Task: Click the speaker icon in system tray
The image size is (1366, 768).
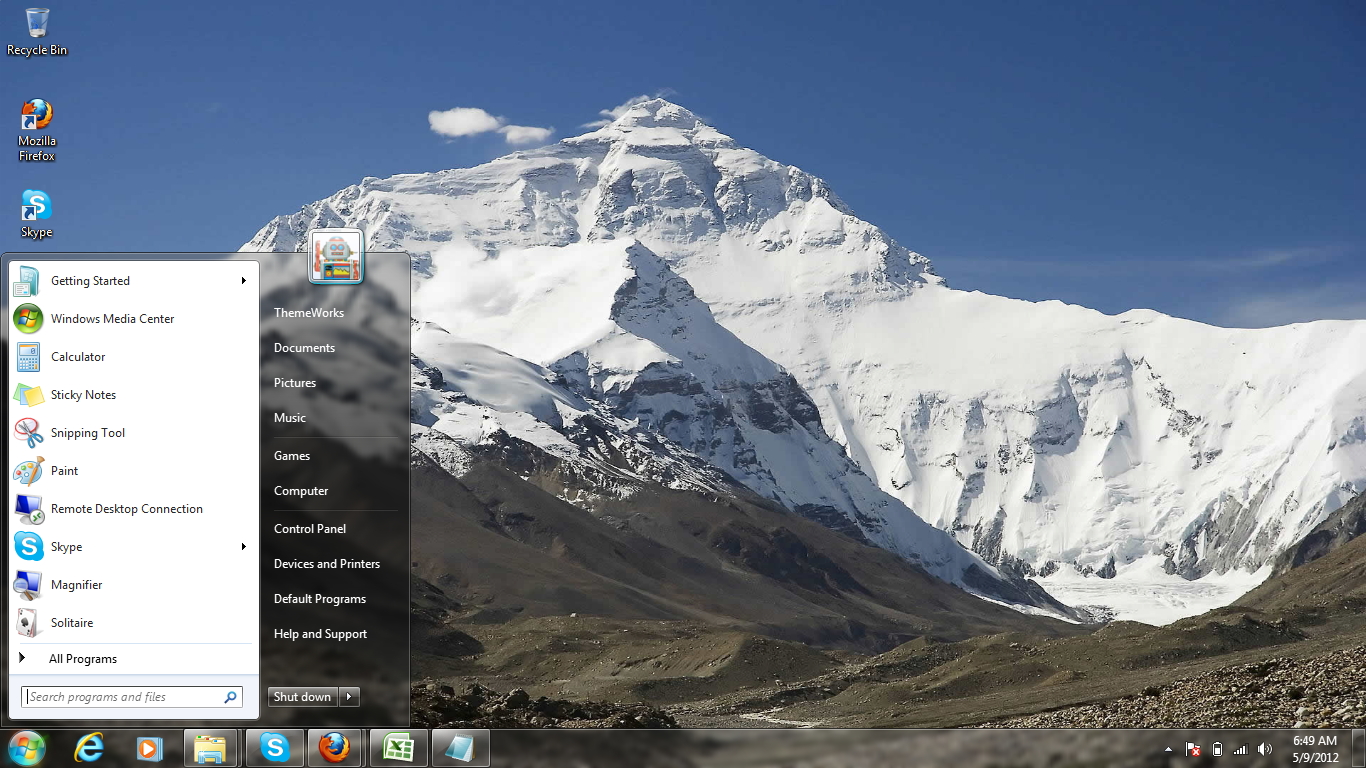Action: tap(1265, 748)
